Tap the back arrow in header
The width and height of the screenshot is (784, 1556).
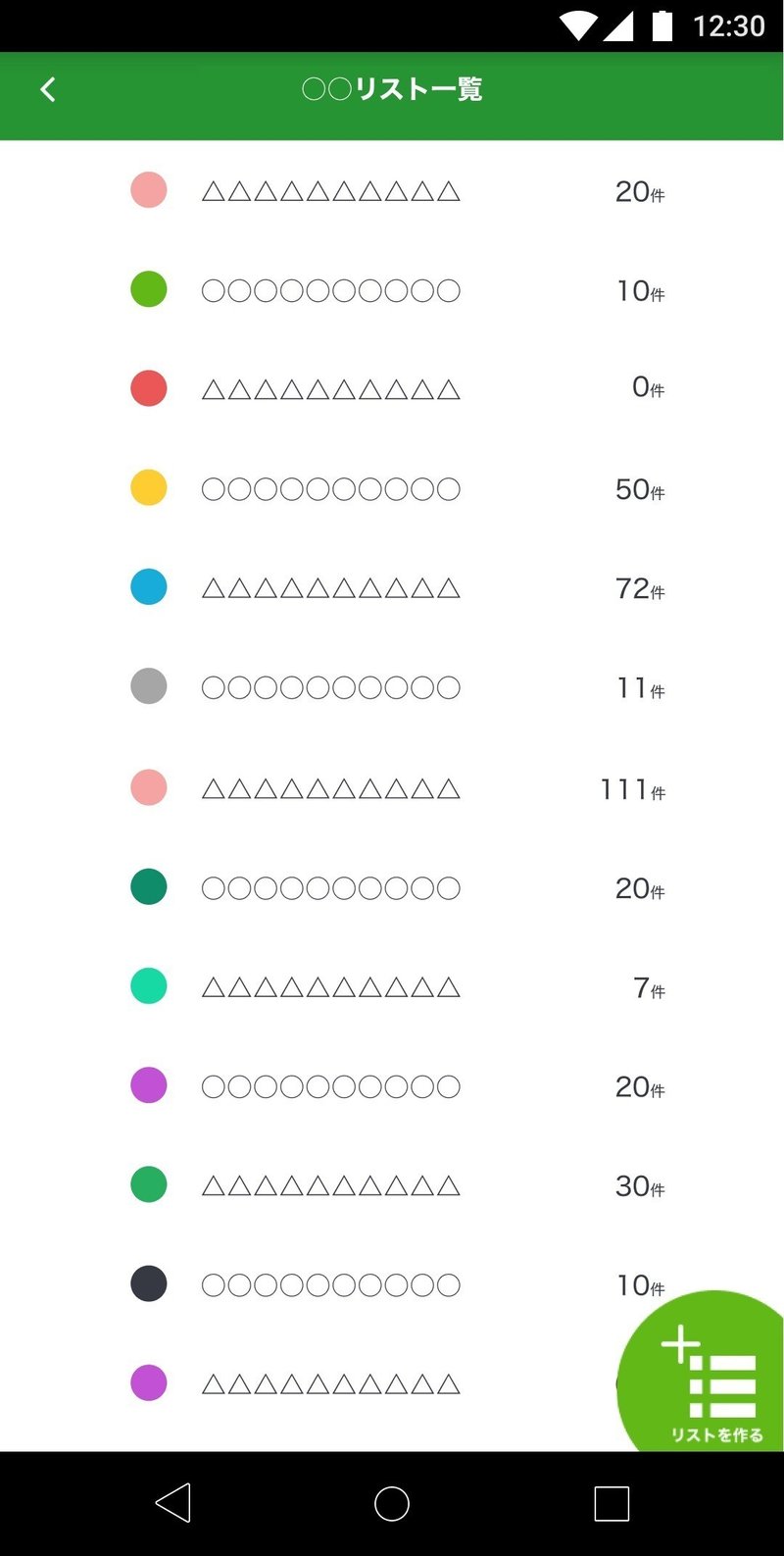click(x=48, y=90)
